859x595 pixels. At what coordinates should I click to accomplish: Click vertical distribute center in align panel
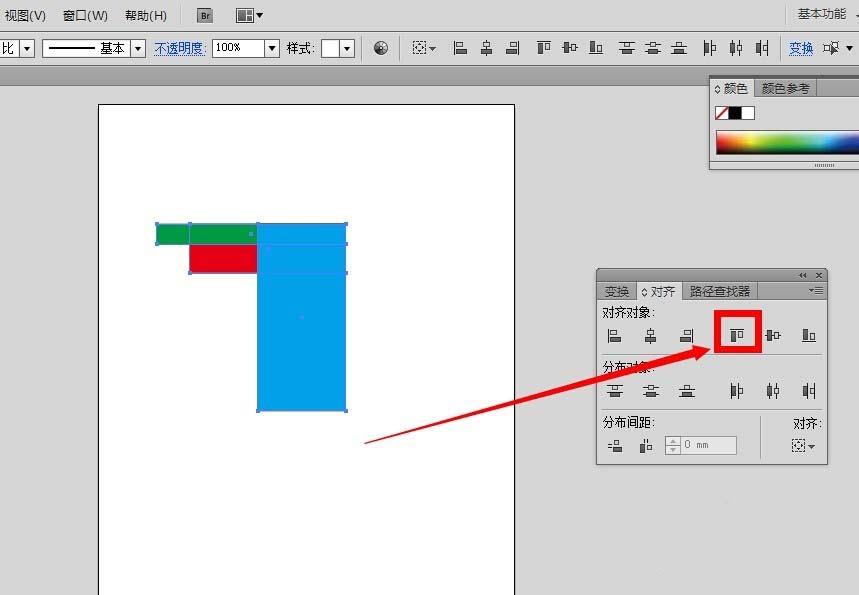click(x=650, y=391)
